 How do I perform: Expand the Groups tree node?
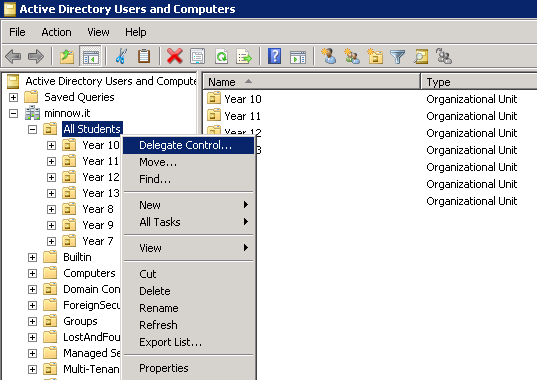(x=33, y=321)
